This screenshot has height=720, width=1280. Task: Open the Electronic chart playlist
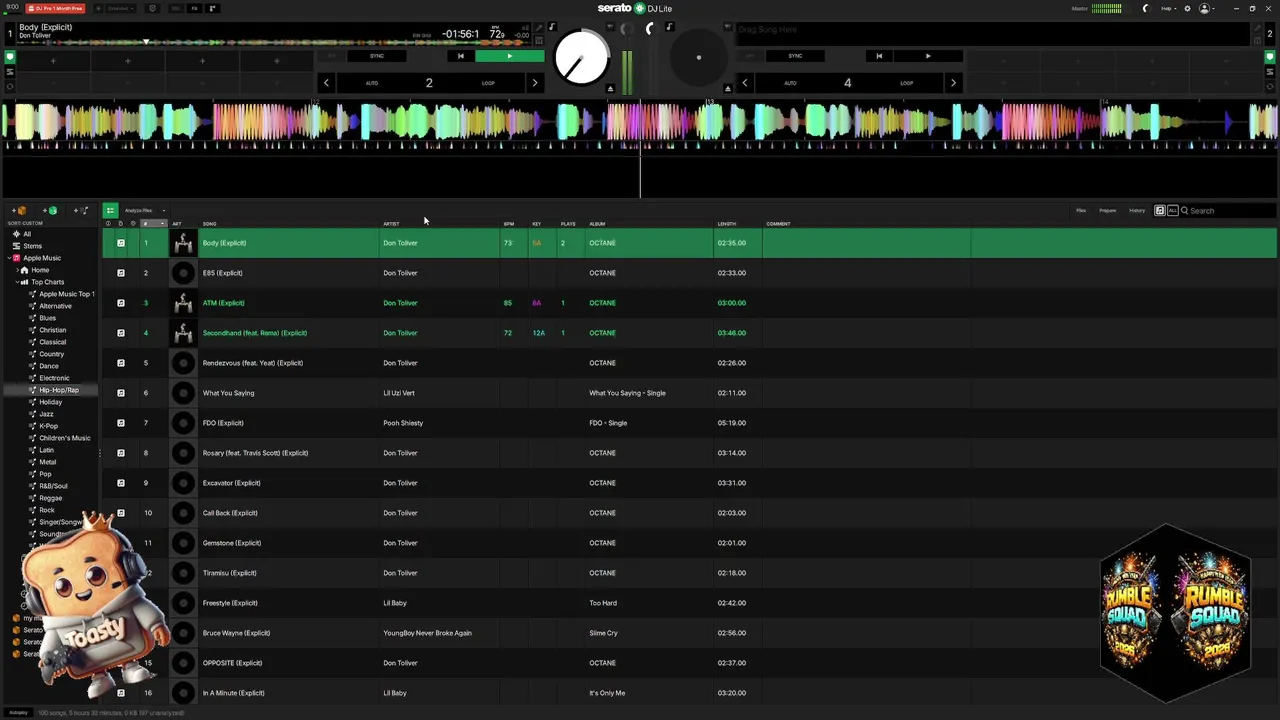[54, 378]
